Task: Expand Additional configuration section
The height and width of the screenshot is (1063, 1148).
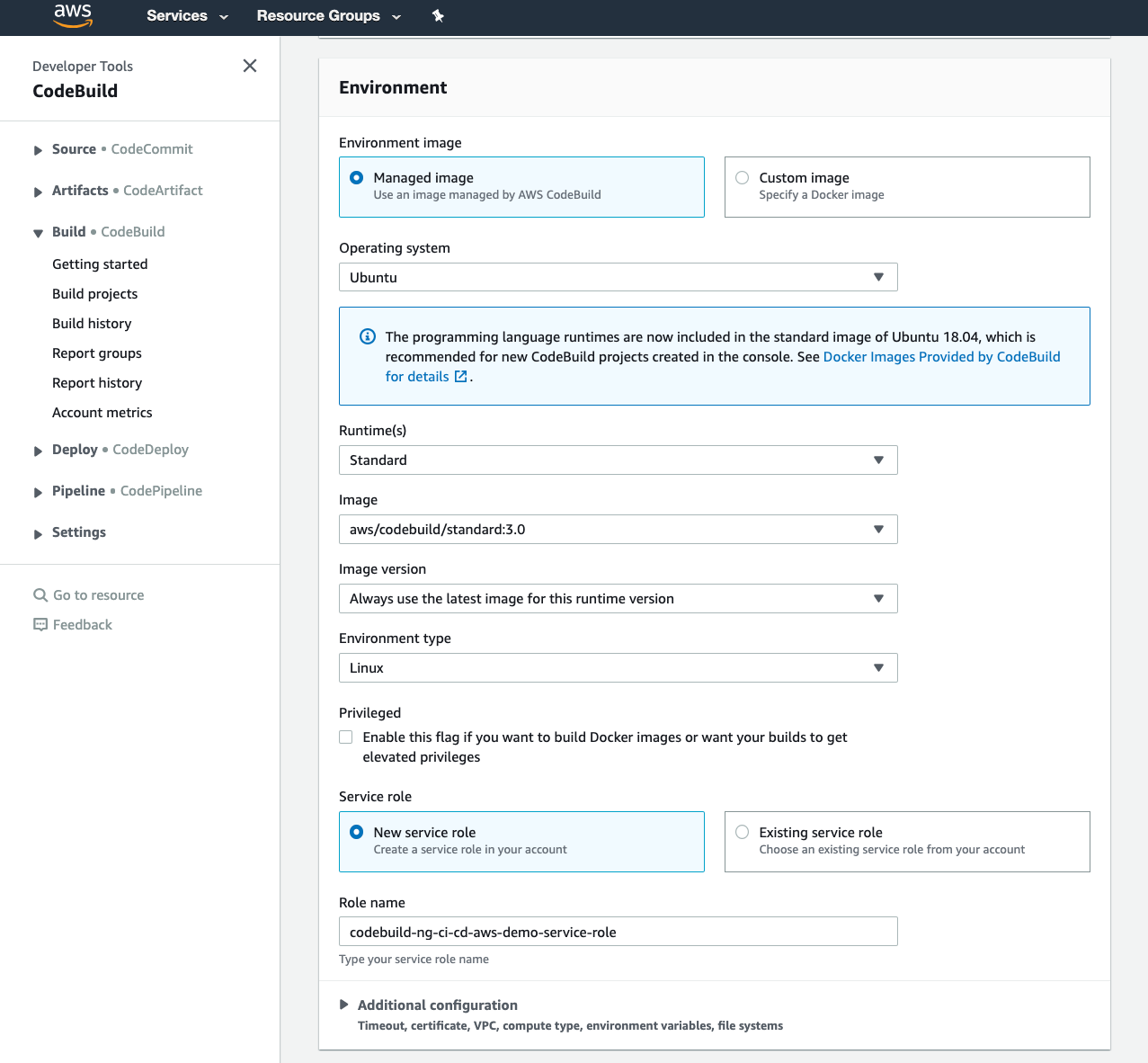Action: tap(344, 1005)
